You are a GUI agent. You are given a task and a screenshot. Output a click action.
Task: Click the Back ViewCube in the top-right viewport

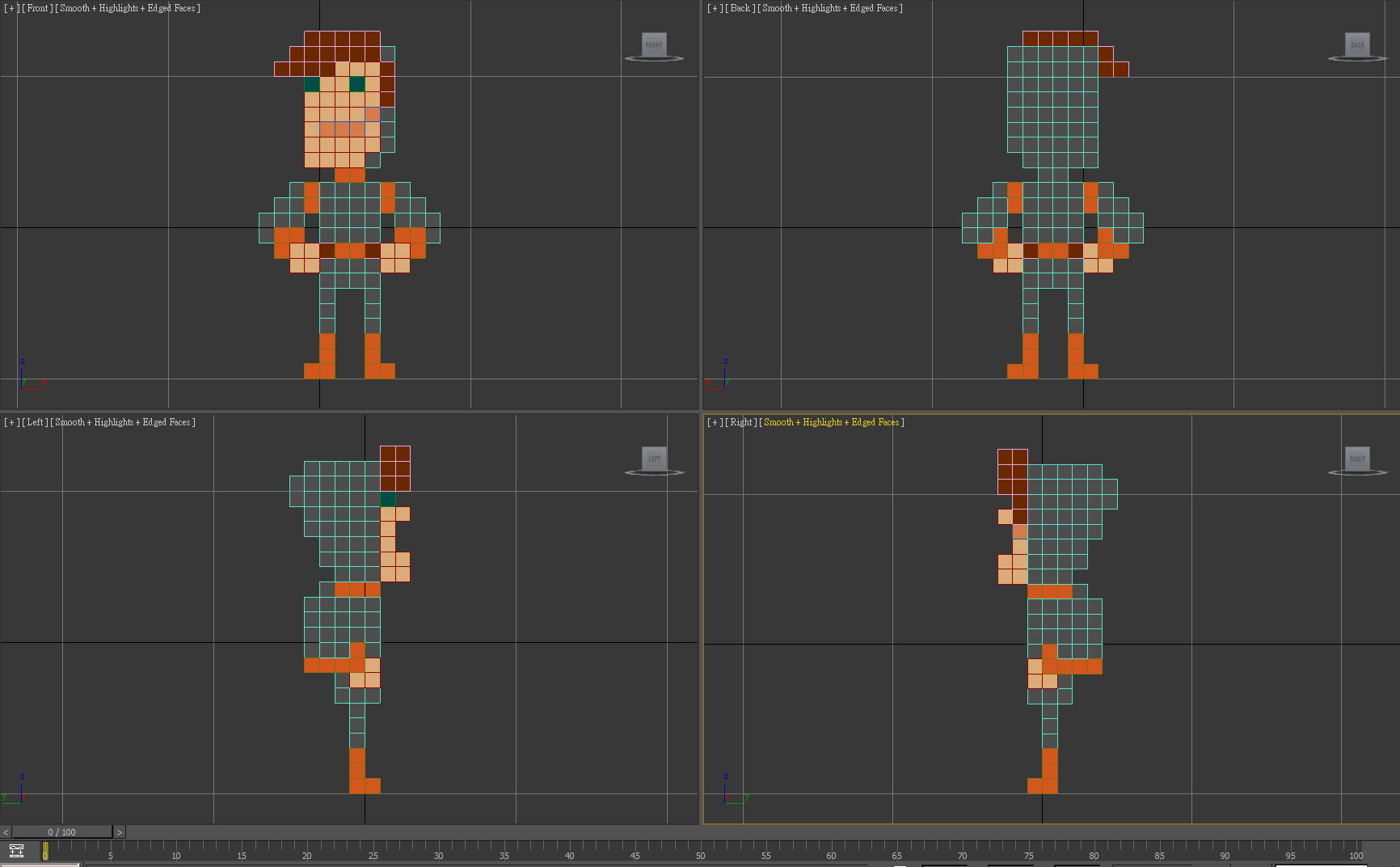[x=1357, y=45]
